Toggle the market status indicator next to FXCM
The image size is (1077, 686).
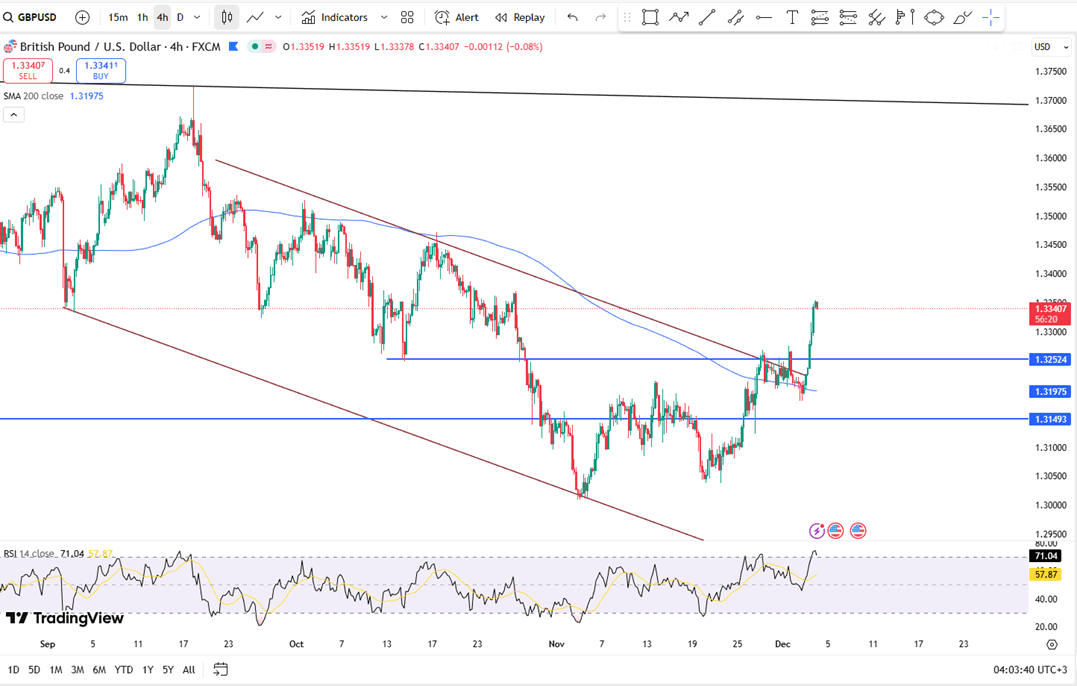pos(261,46)
